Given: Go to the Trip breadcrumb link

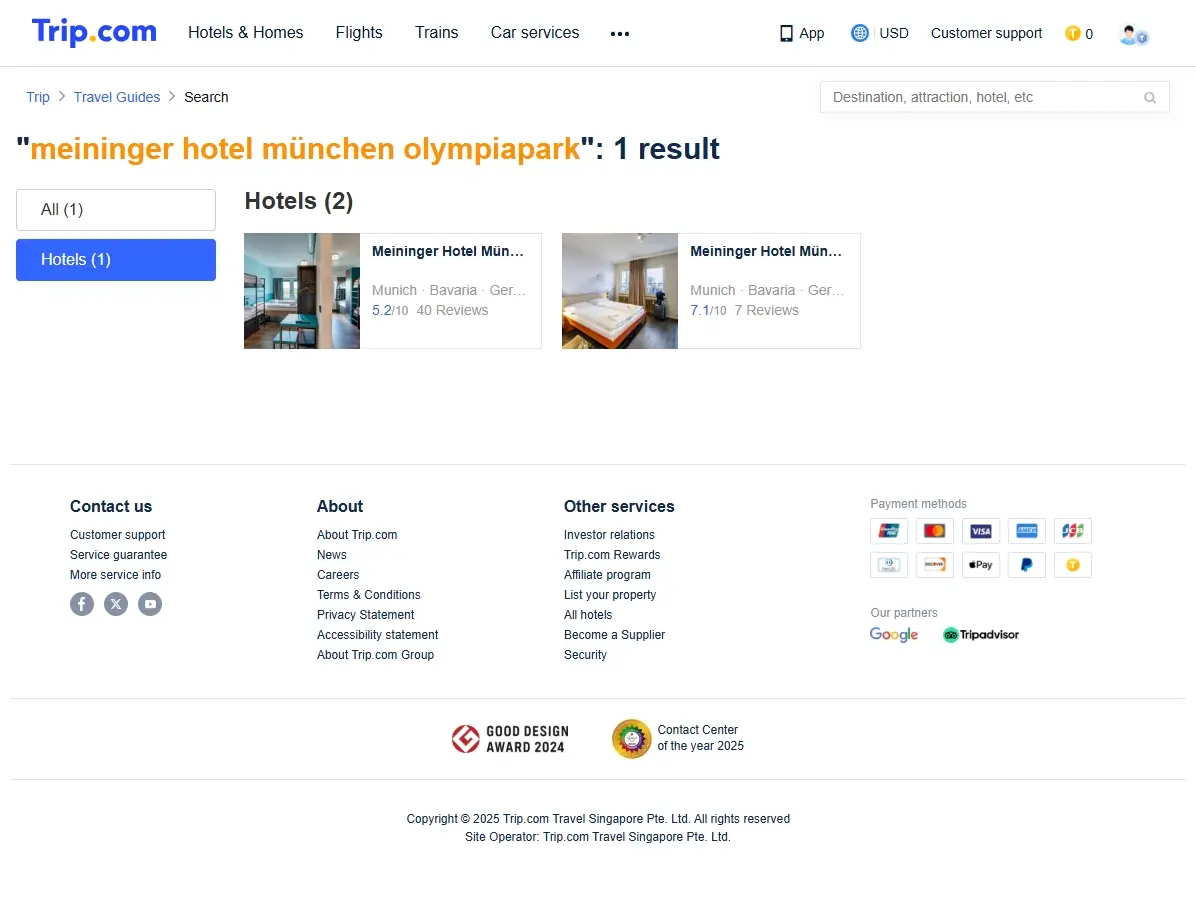Looking at the screenshot, I should [x=37, y=97].
